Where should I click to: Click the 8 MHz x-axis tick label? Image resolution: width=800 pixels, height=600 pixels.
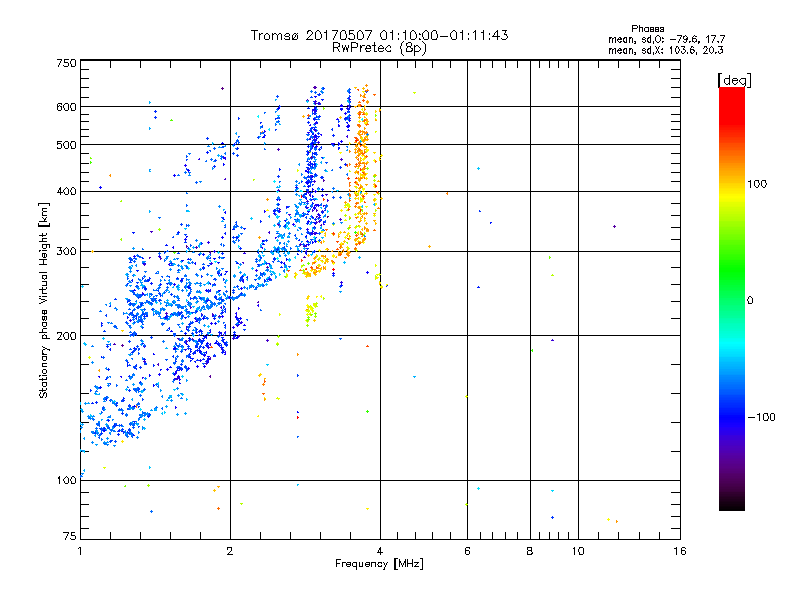530,551
